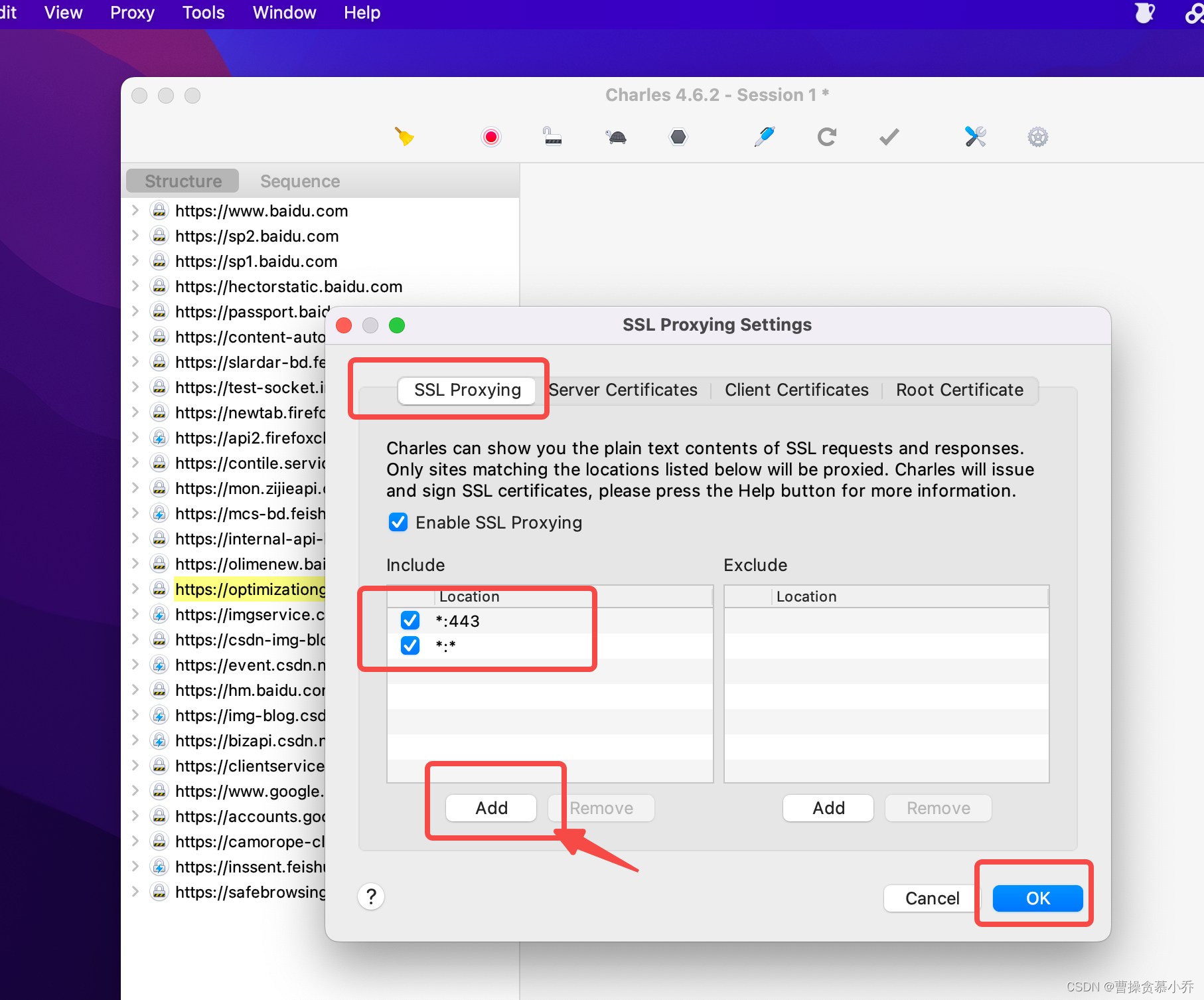This screenshot has width=1204, height=1000.
Task: Expand the https://www.google tree node
Action: coord(135,791)
